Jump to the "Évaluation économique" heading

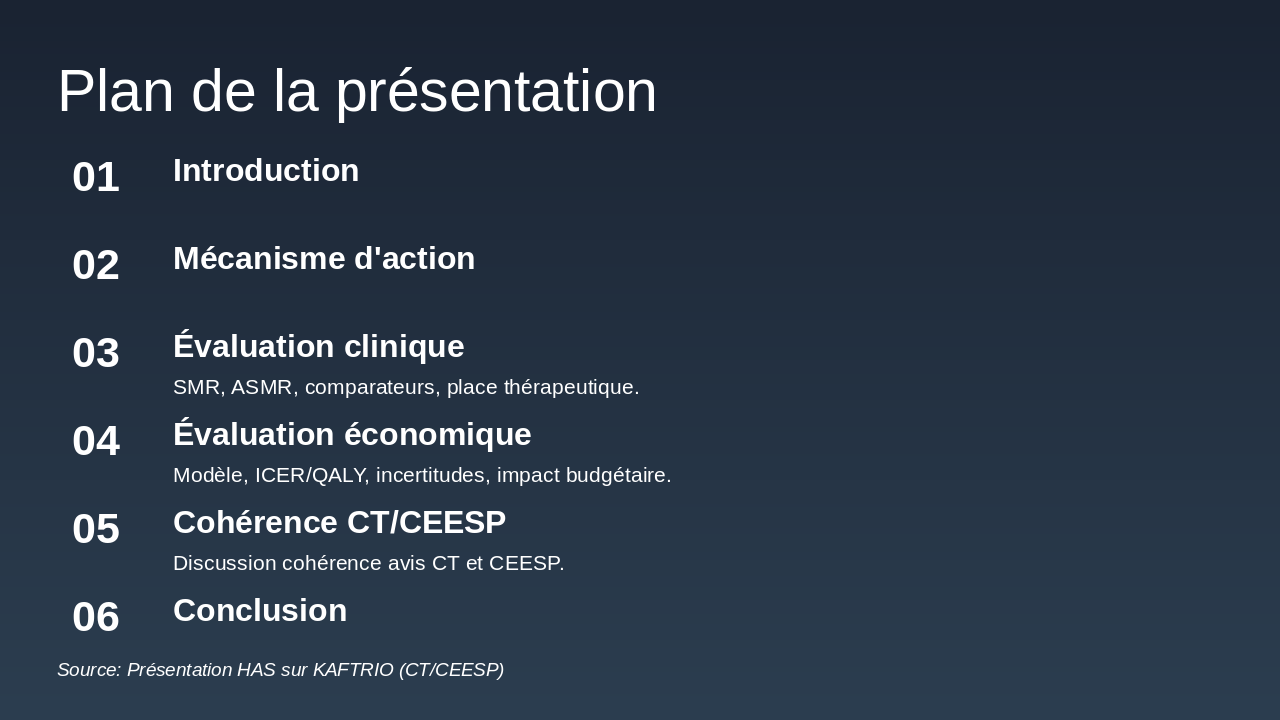click(352, 435)
